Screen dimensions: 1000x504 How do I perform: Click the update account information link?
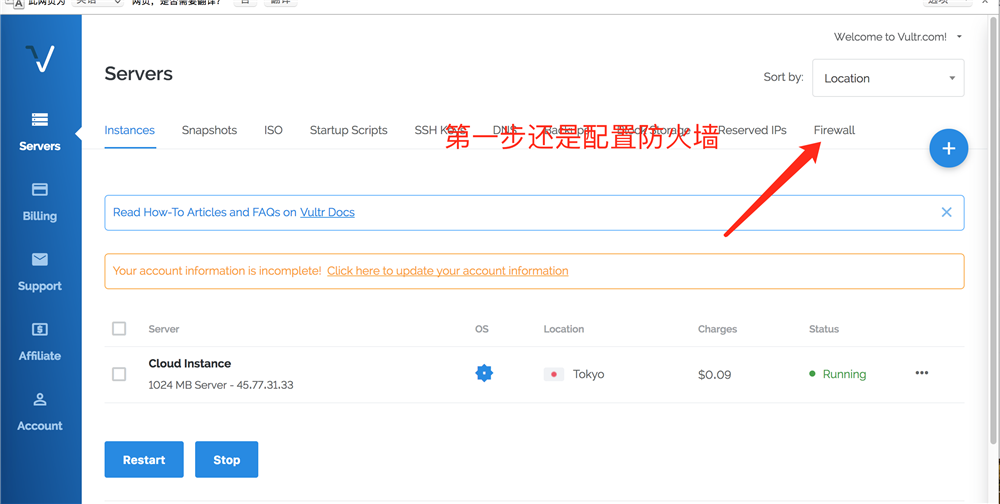448,271
